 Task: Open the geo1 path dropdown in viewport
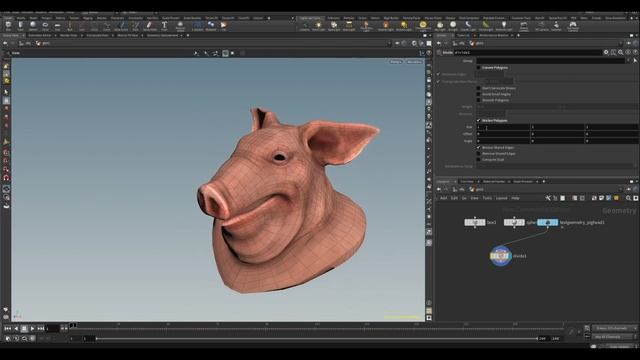[x=43, y=43]
